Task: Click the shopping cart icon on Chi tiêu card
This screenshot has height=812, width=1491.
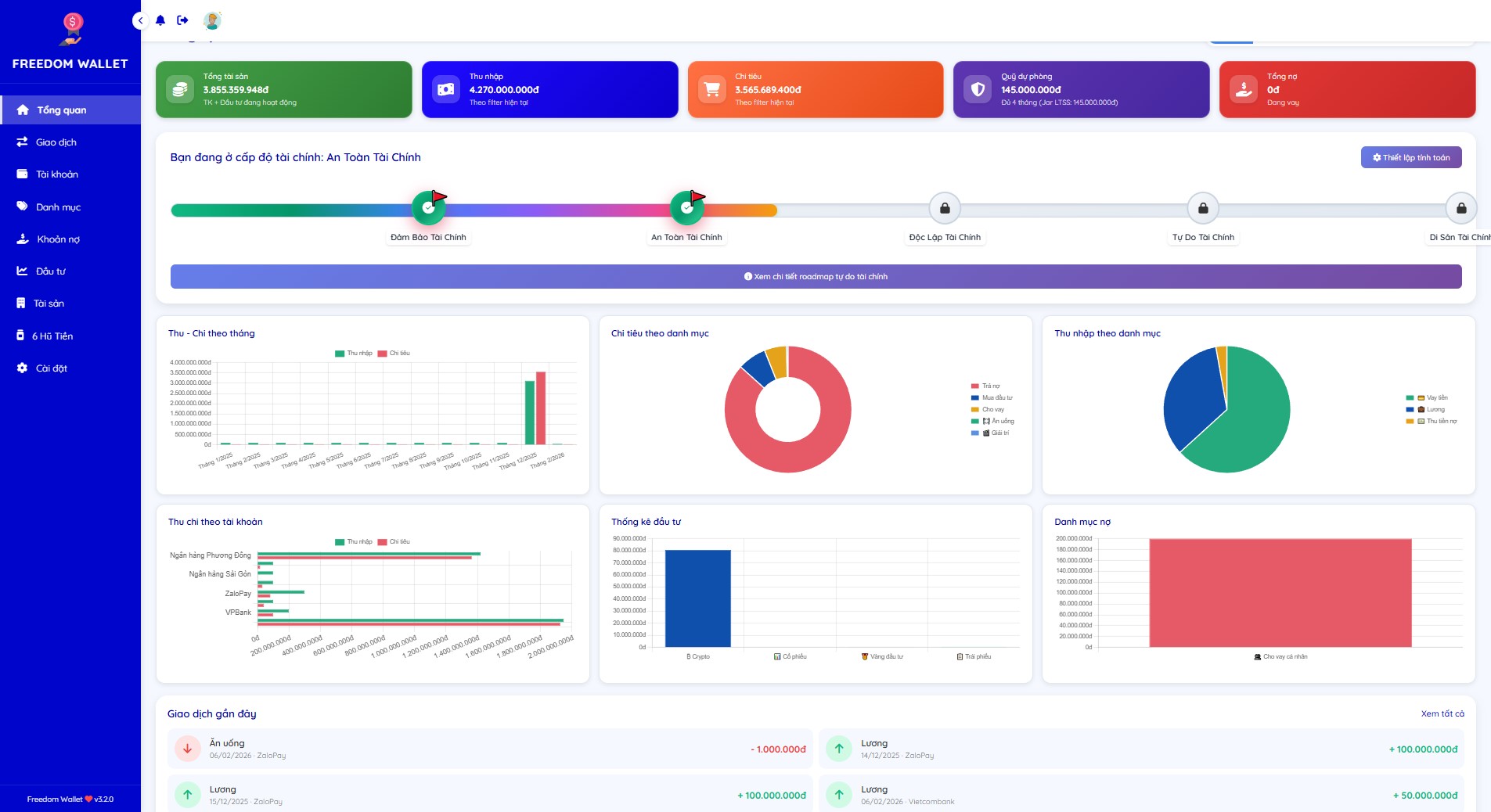Action: 711,88
